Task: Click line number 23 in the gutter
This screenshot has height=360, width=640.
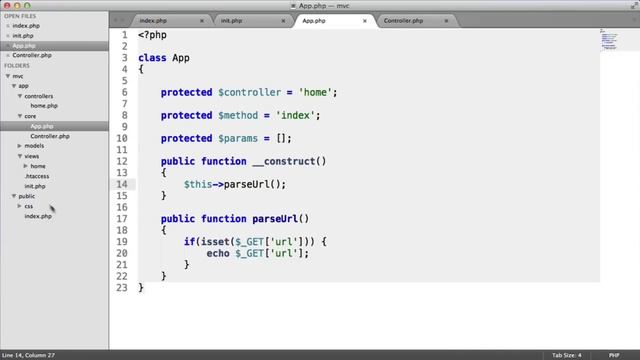Action: tap(122, 288)
